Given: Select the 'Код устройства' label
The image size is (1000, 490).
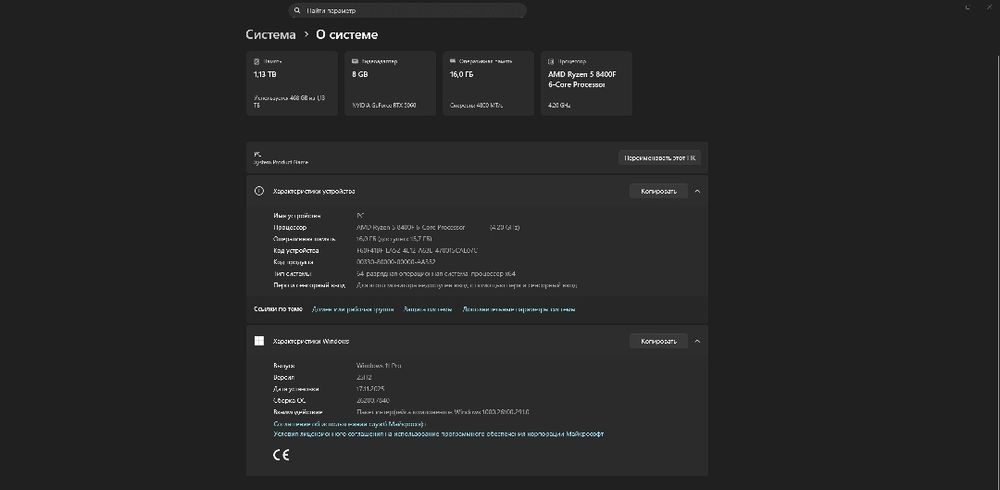Looking at the screenshot, I should pyautogui.click(x=296, y=250).
